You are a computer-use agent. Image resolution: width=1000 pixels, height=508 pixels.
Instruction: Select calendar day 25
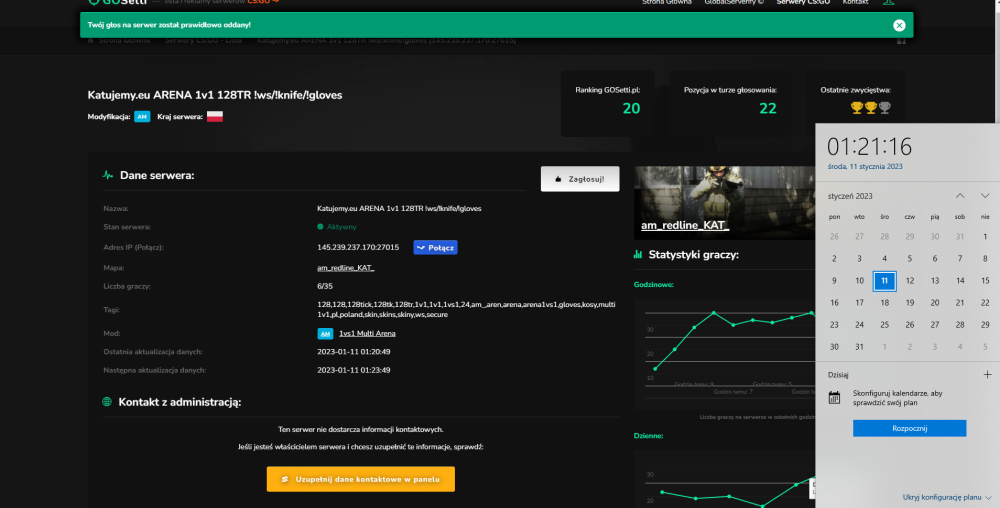pos(885,325)
